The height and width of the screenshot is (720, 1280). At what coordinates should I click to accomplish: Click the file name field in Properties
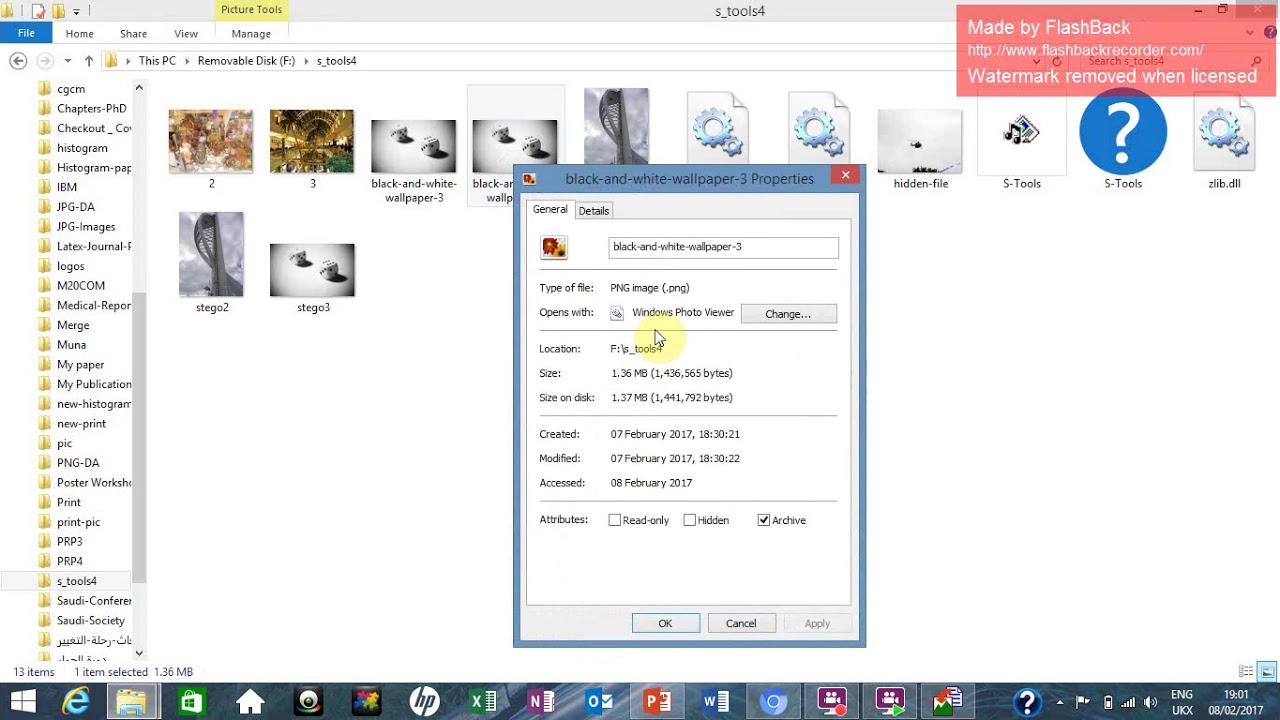click(x=723, y=247)
